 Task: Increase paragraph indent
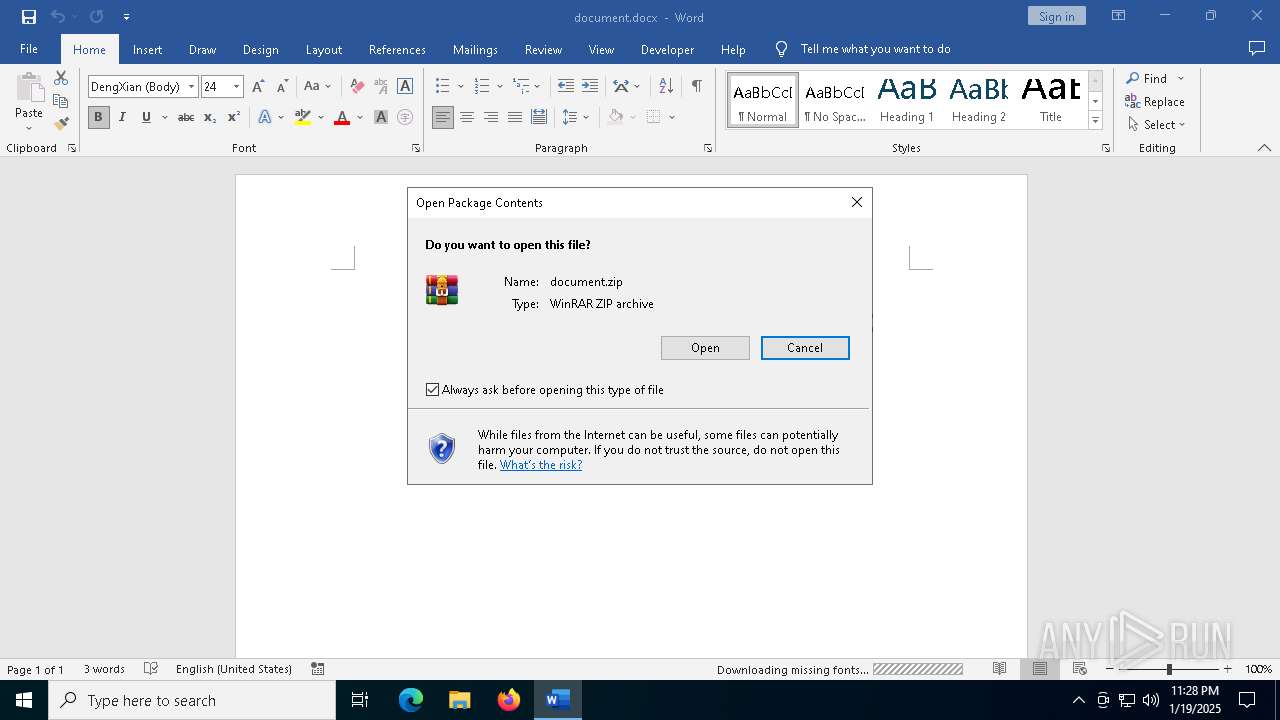(x=590, y=87)
